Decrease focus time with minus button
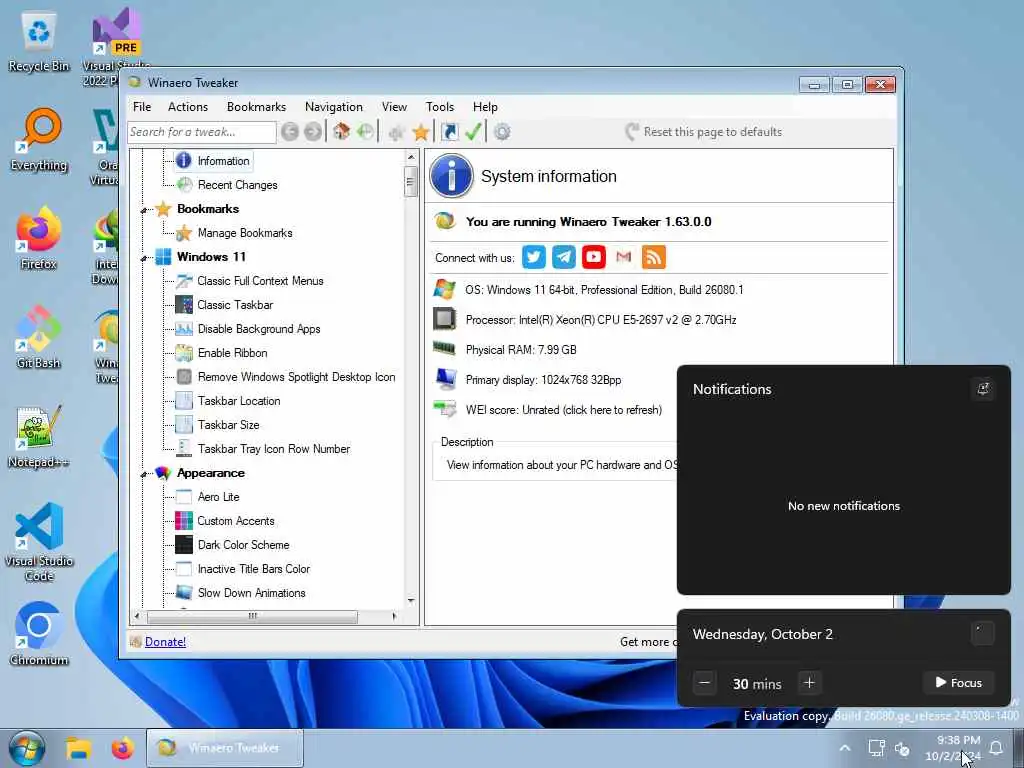 704,683
